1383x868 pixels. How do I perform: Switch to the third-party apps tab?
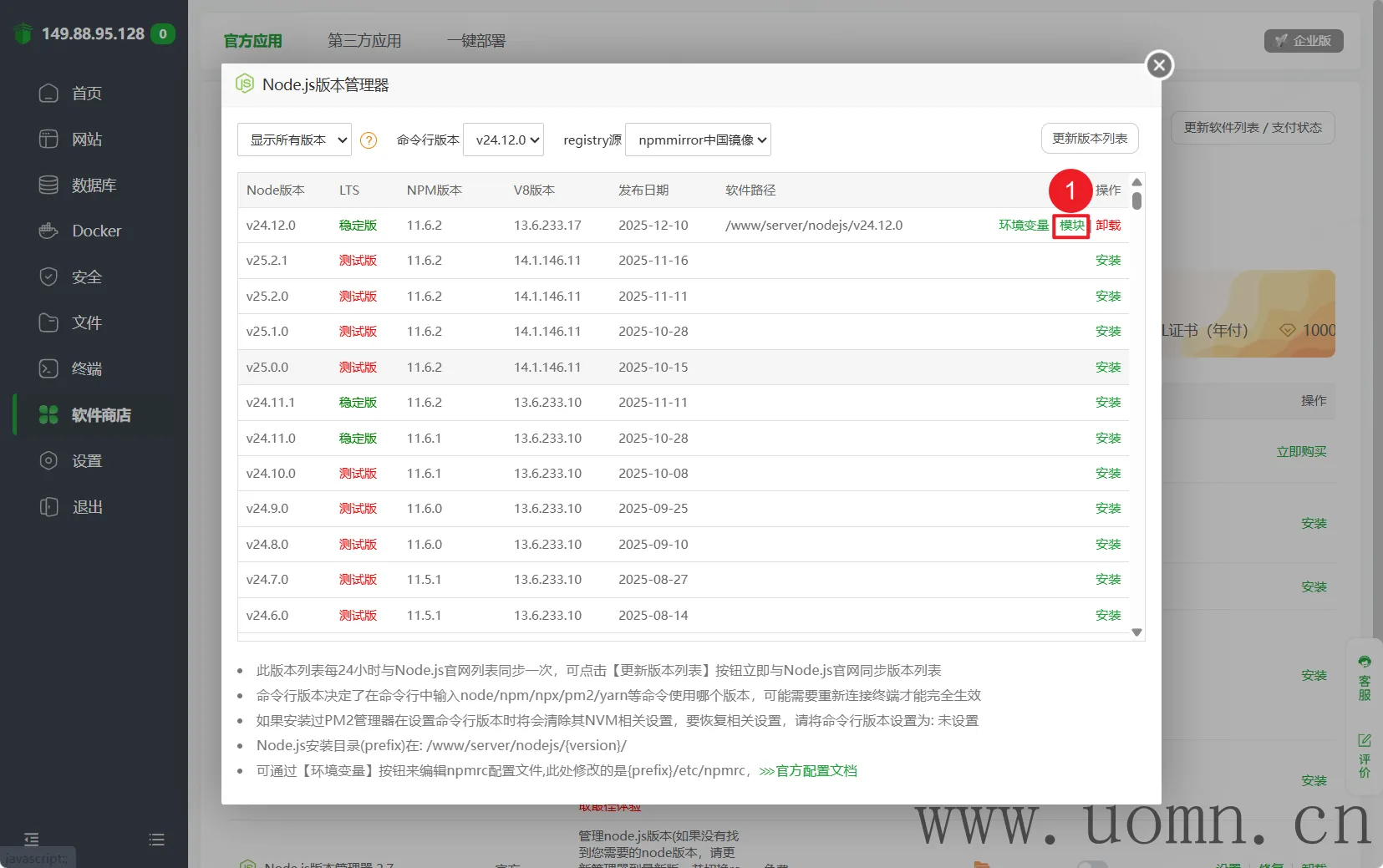tap(364, 41)
